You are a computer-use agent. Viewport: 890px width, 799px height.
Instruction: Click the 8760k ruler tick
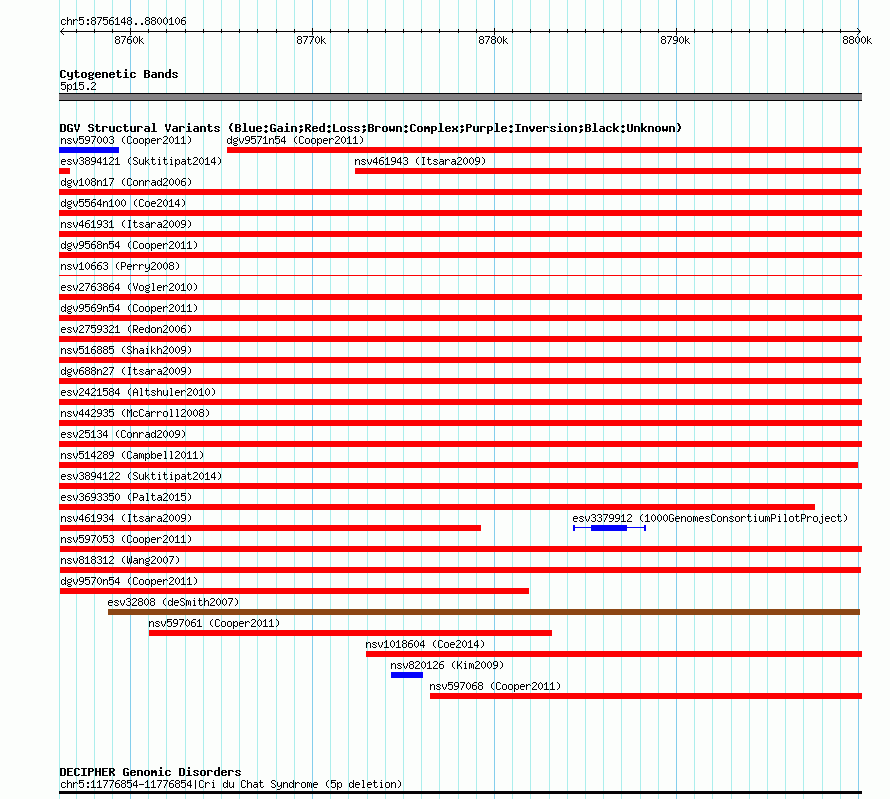pos(130,40)
